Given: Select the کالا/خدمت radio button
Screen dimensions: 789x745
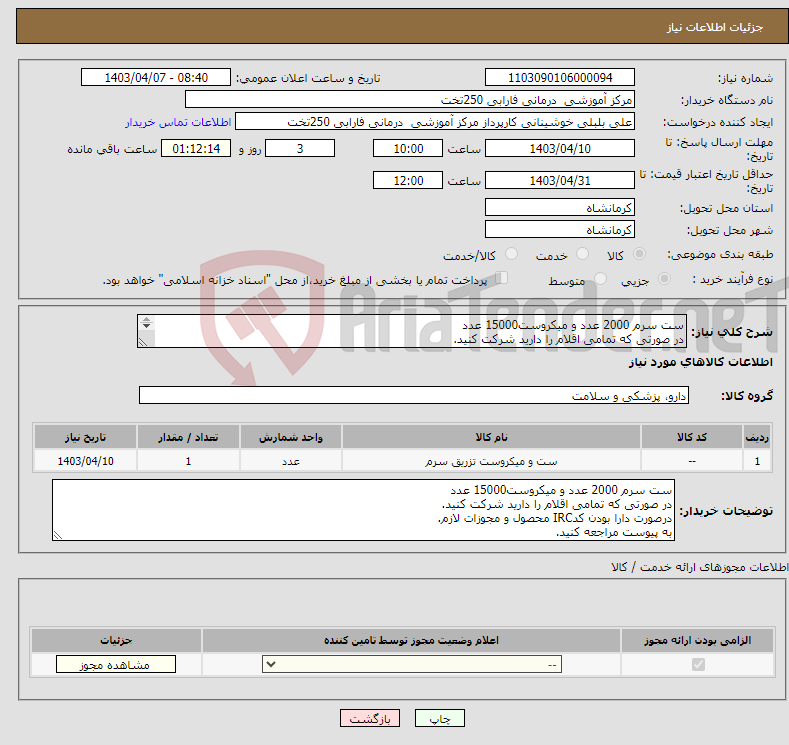Looking at the screenshot, I should [511, 254].
